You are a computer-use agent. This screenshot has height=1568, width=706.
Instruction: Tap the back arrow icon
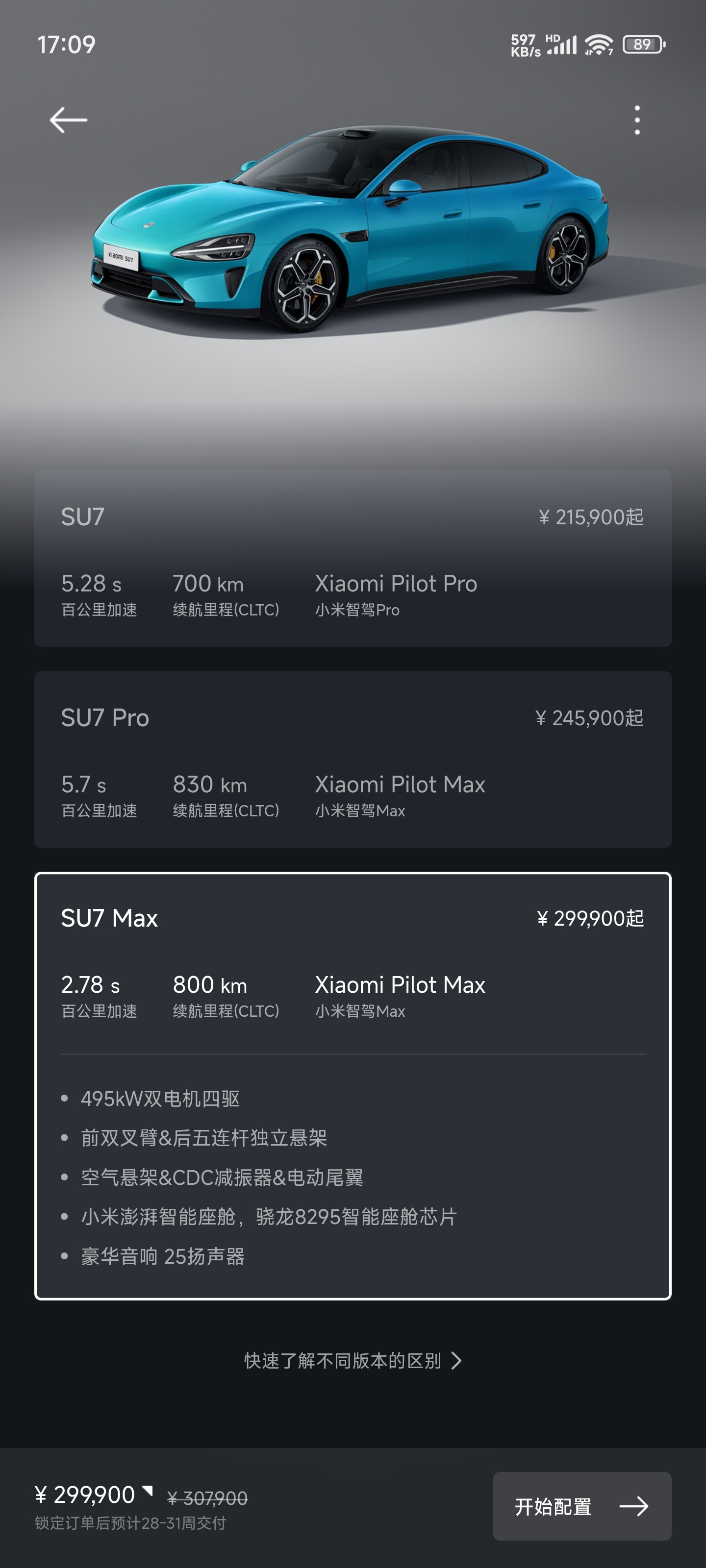[68, 120]
